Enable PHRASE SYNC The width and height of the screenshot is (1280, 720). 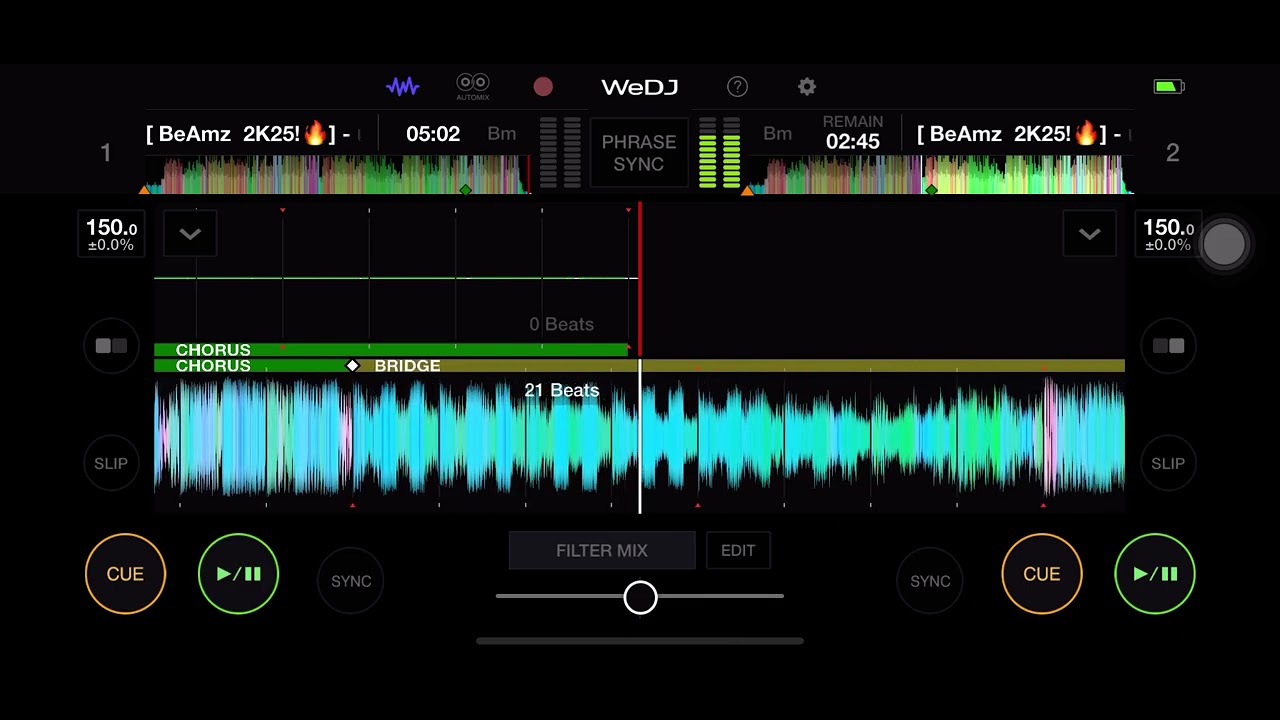pos(639,153)
